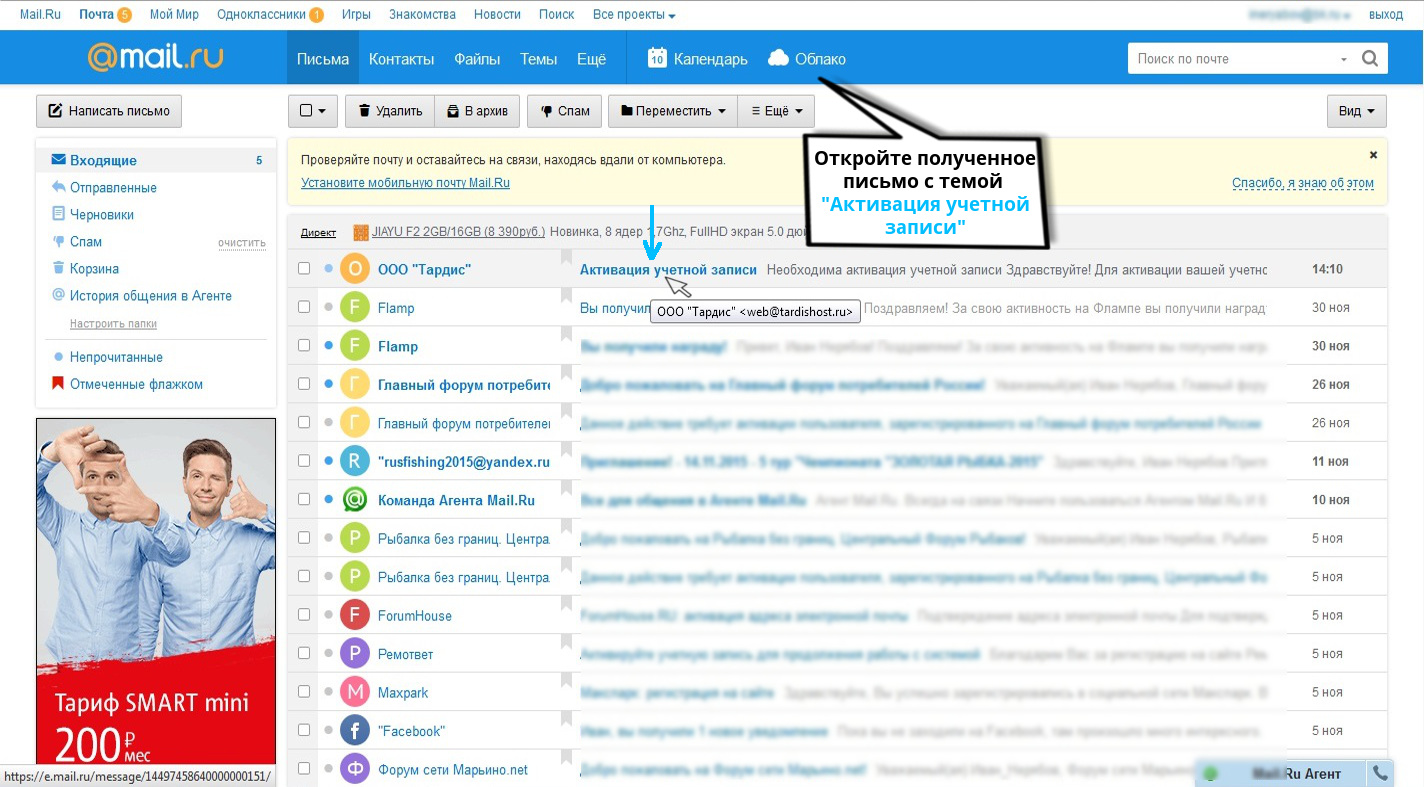Click the ООО "Тардис" sender avatar
1424x787 pixels.
(355, 269)
